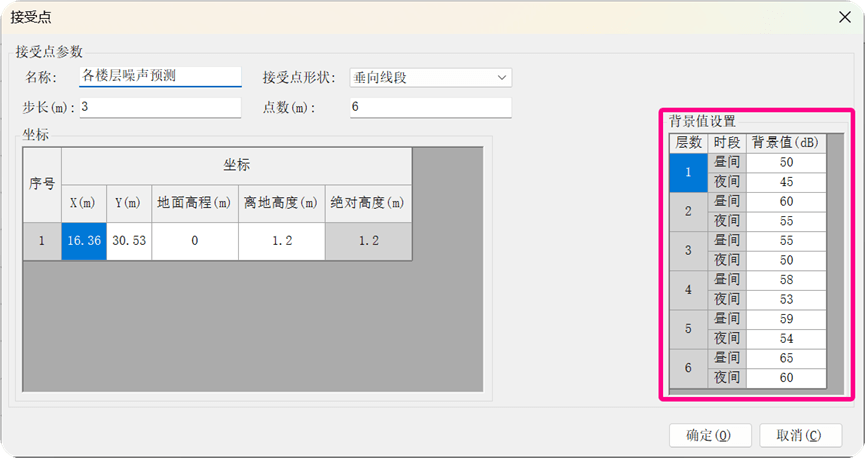865x458 pixels.
Task: Click floor 3 夜间 period cell
Action: (x=727, y=260)
